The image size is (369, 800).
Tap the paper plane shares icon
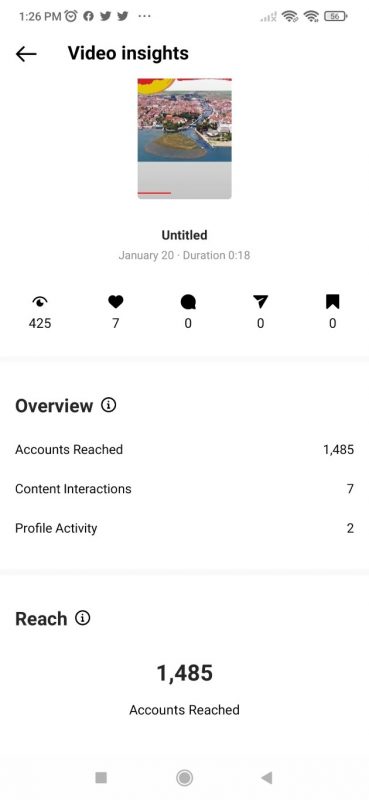click(x=260, y=302)
